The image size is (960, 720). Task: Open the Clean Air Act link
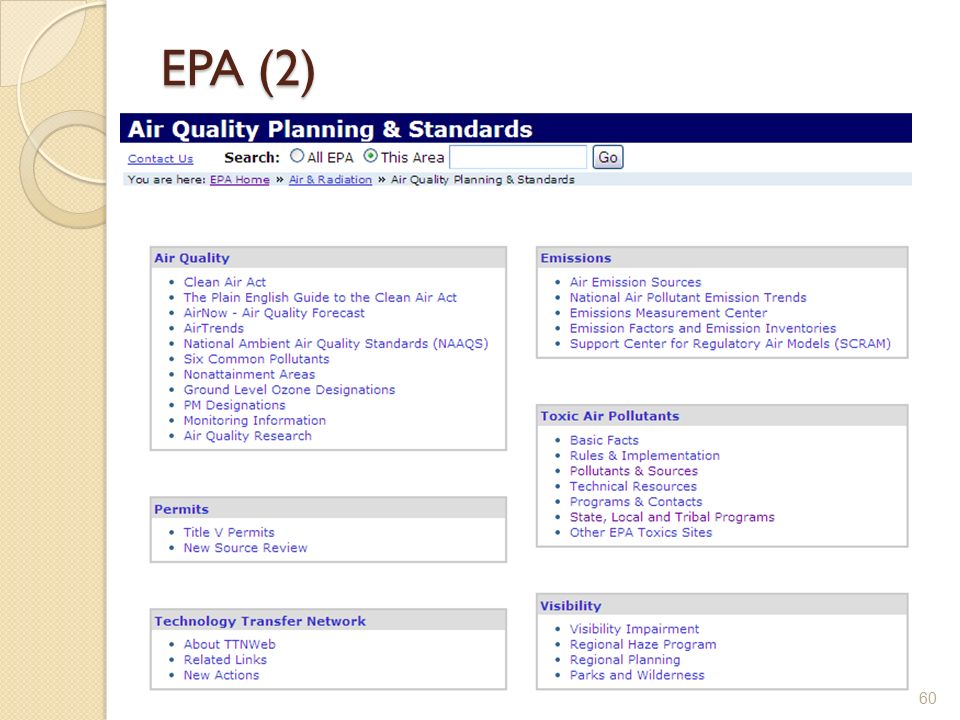pos(225,282)
